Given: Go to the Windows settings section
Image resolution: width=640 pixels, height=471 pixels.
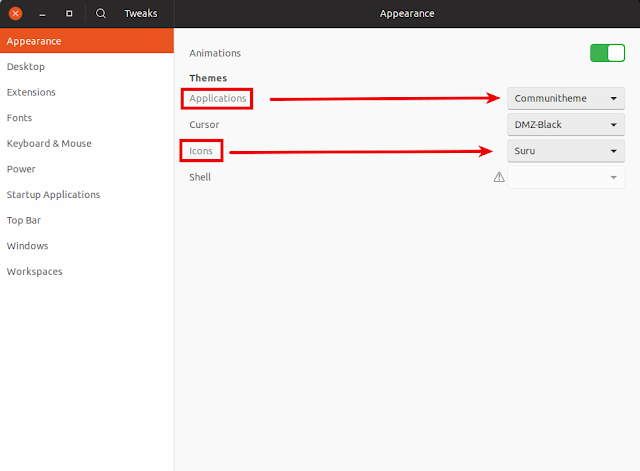Looking at the screenshot, I should click(x=87, y=246).
